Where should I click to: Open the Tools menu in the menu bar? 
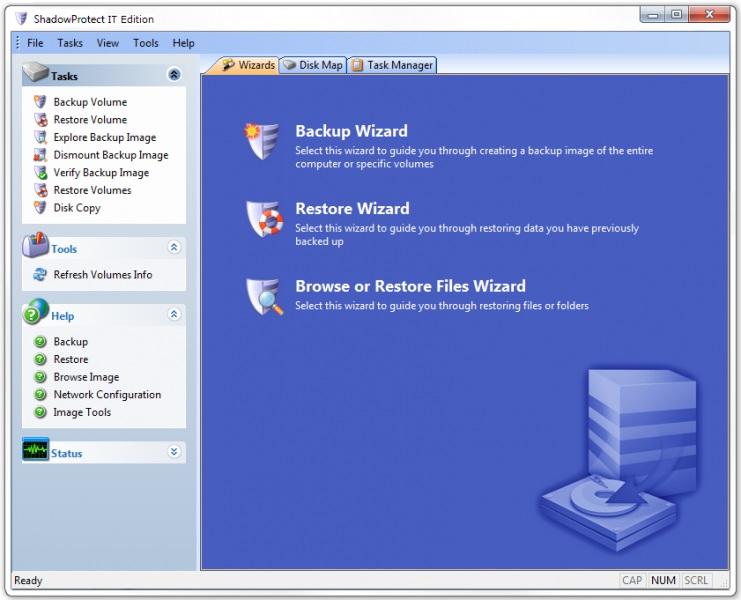point(146,43)
